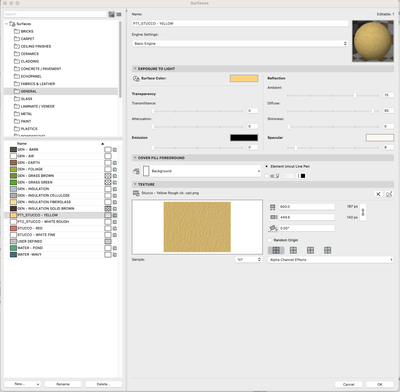Click texture icon of STUCCO - RED row
400x392 pixels.
pyautogui.click(x=115, y=228)
